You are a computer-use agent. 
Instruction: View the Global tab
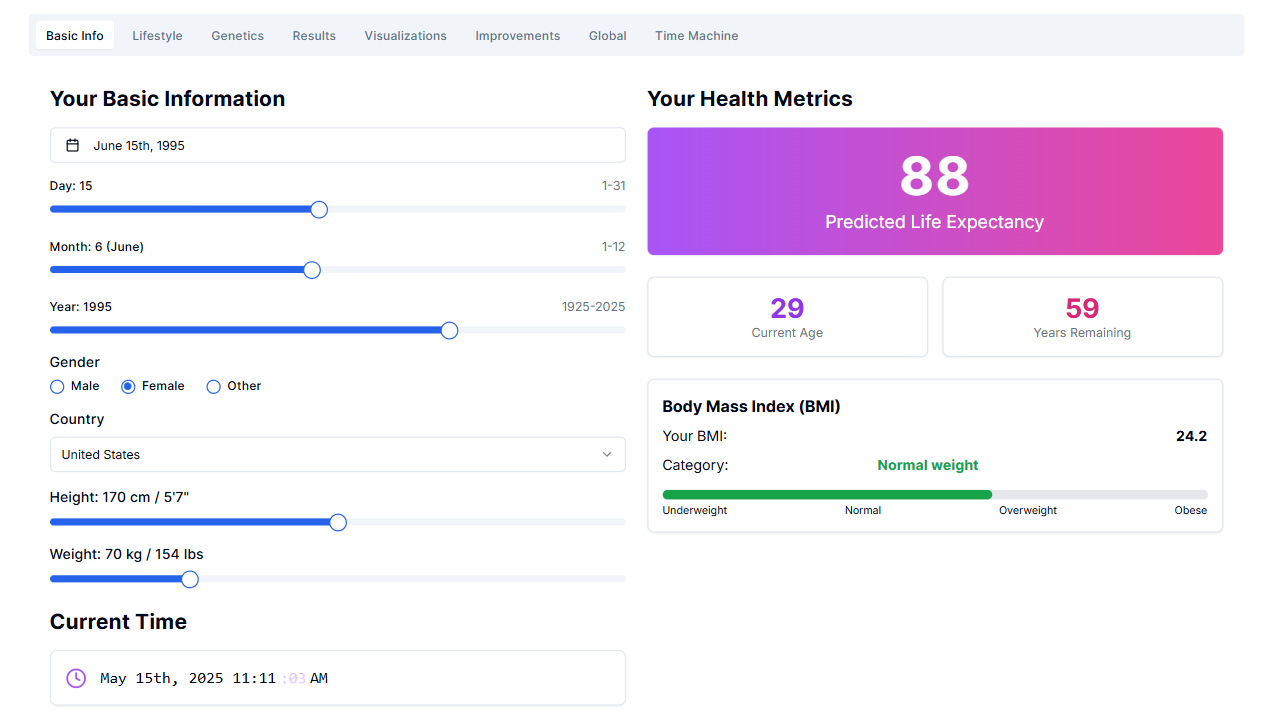pos(607,35)
